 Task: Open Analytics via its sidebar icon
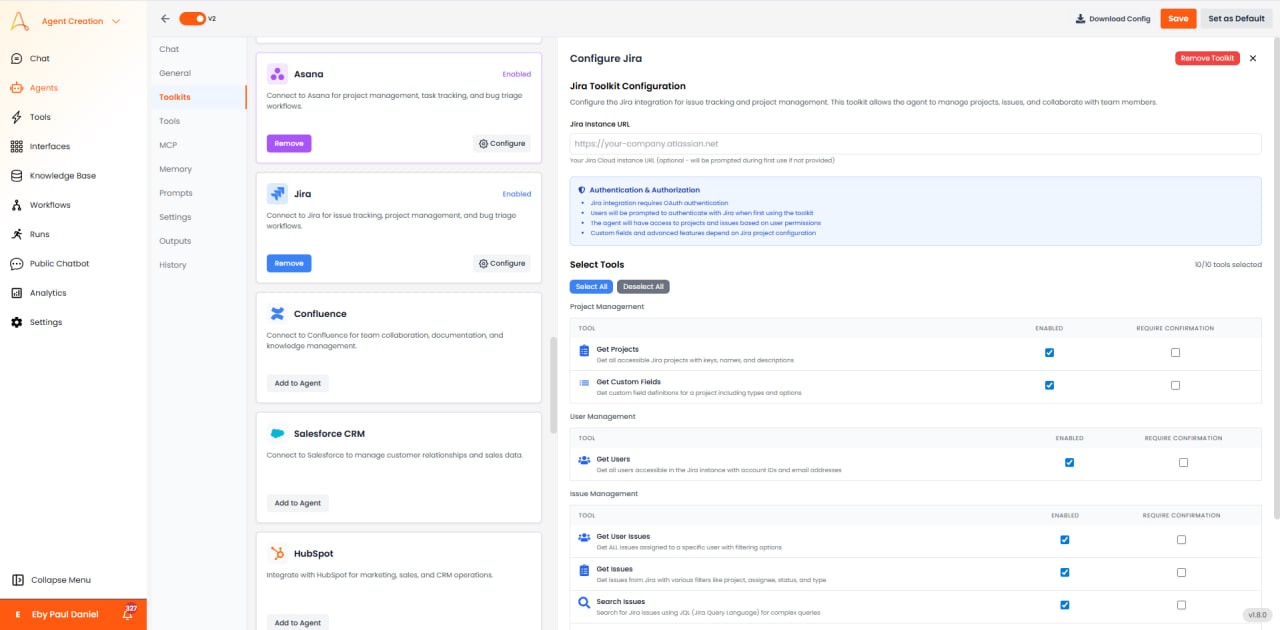pyautogui.click(x=17, y=292)
